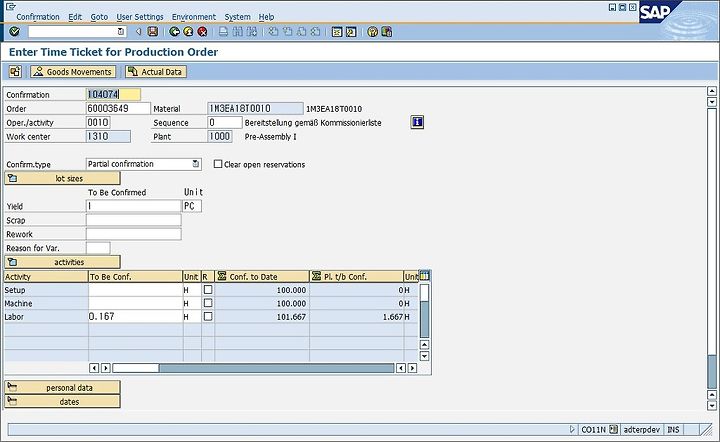Open the Help menu
Viewport: 720px width, 442px height.
pos(266,17)
